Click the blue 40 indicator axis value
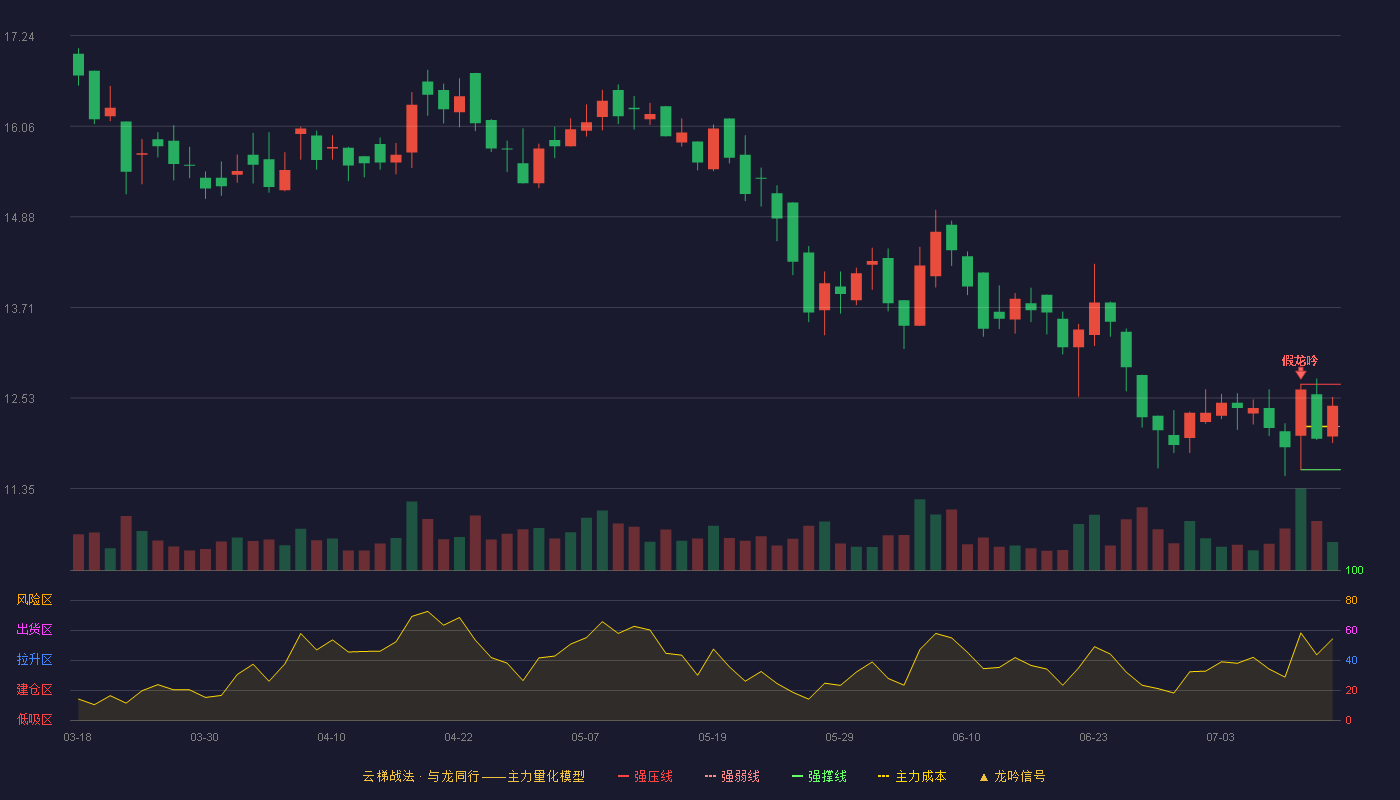The width and height of the screenshot is (1400, 800). [x=1351, y=660]
